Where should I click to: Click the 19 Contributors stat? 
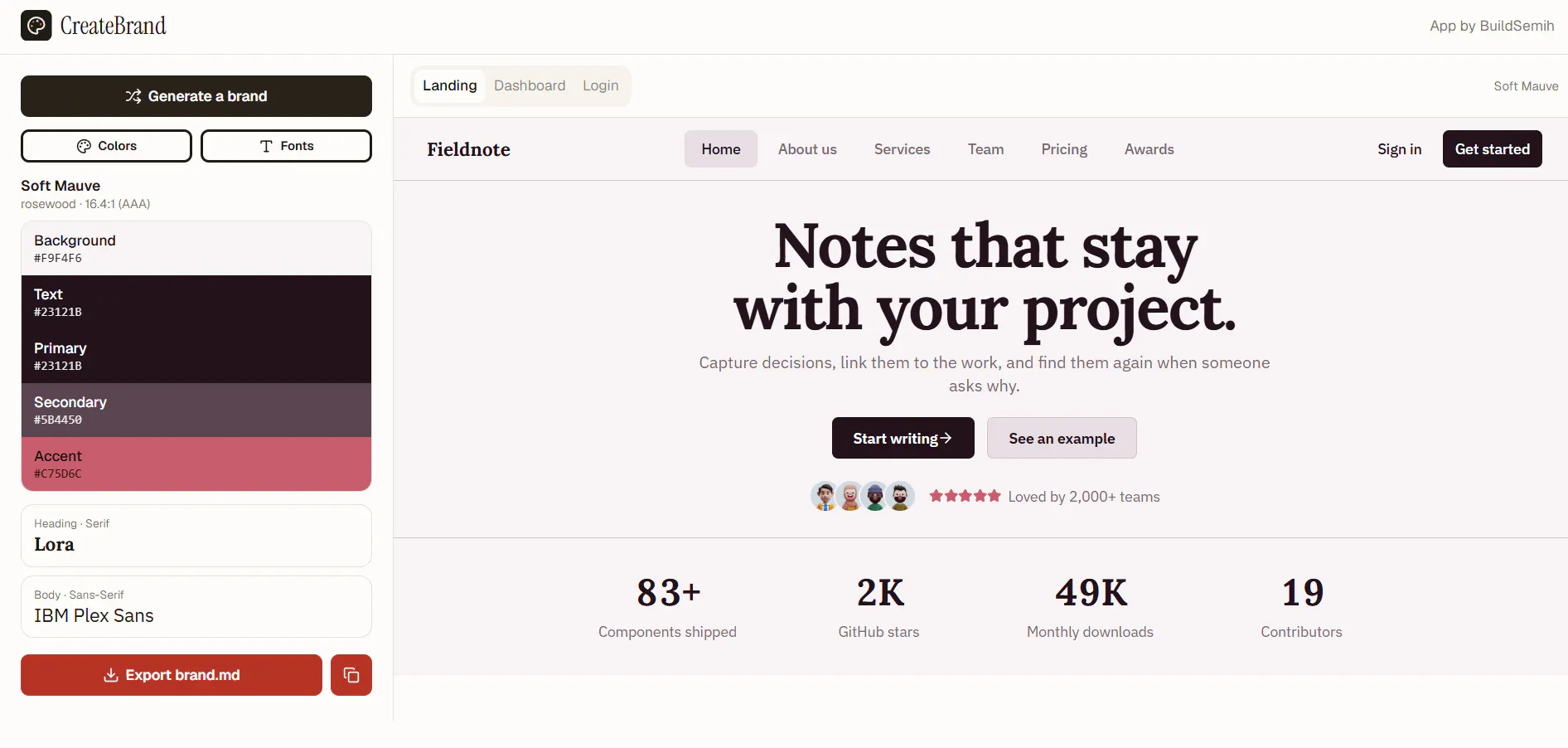point(1301,608)
